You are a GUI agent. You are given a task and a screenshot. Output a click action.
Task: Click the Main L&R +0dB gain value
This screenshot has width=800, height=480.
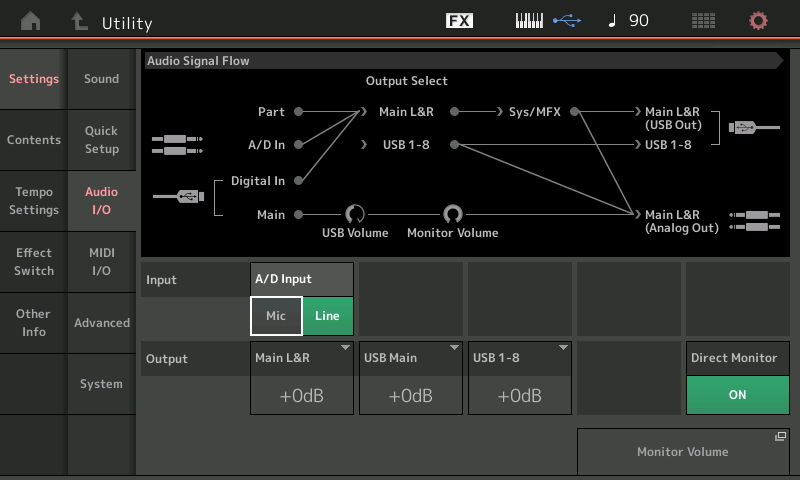(302, 396)
